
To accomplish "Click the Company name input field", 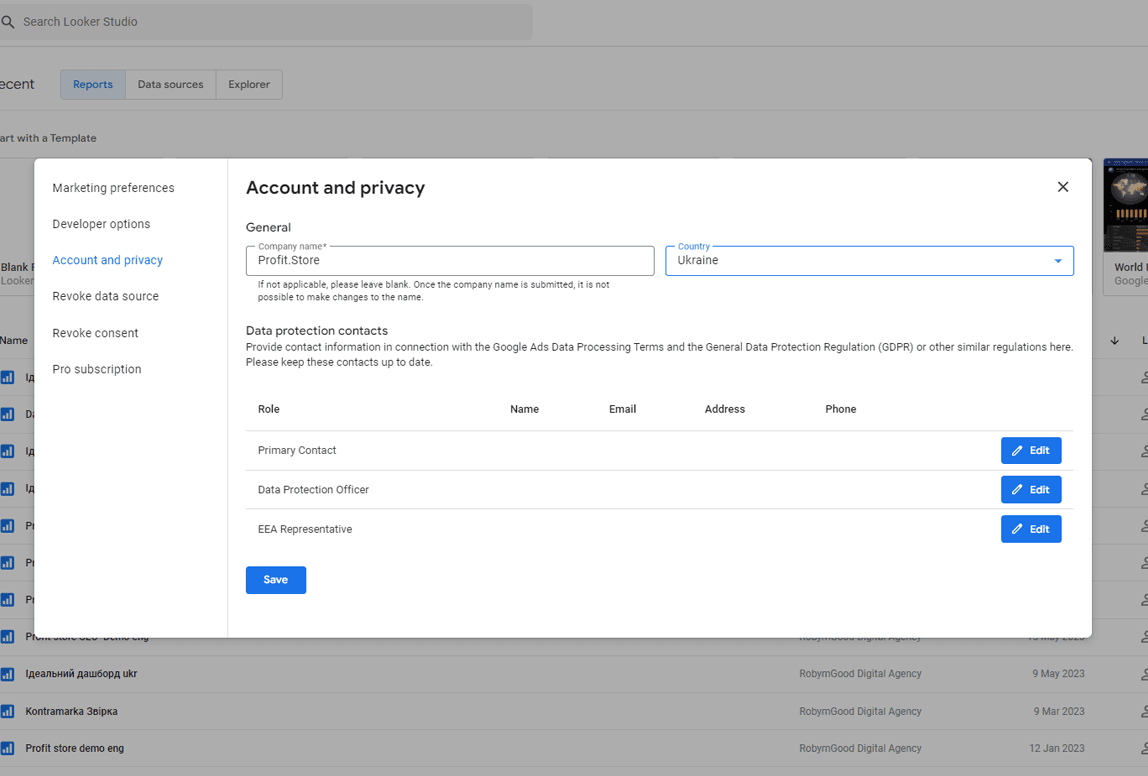I will [450, 261].
